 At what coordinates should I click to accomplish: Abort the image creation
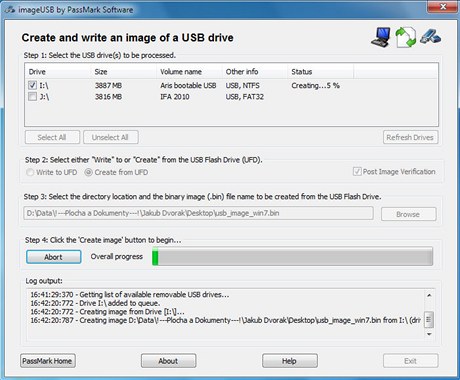(x=54, y=257)
